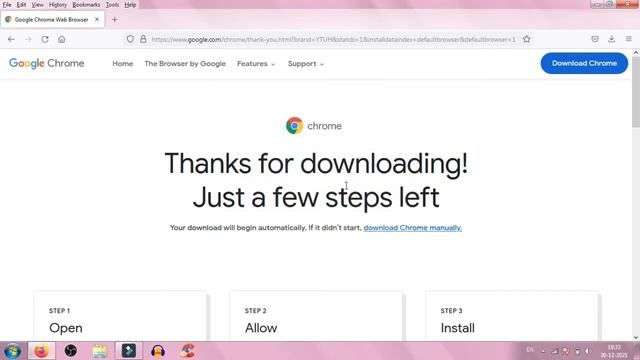The height and width of the screenshot is (360, 640).
Task: Click the page vertical scrollbar thumb
Action: tap(636, 92)
